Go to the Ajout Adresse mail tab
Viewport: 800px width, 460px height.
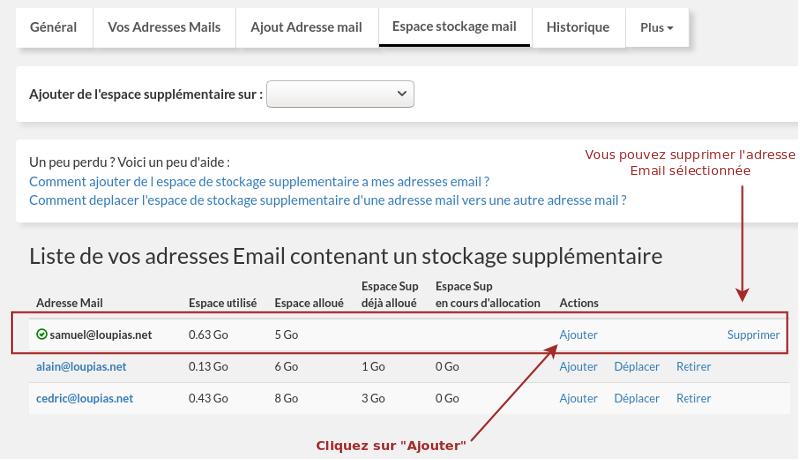click(307, 28)
